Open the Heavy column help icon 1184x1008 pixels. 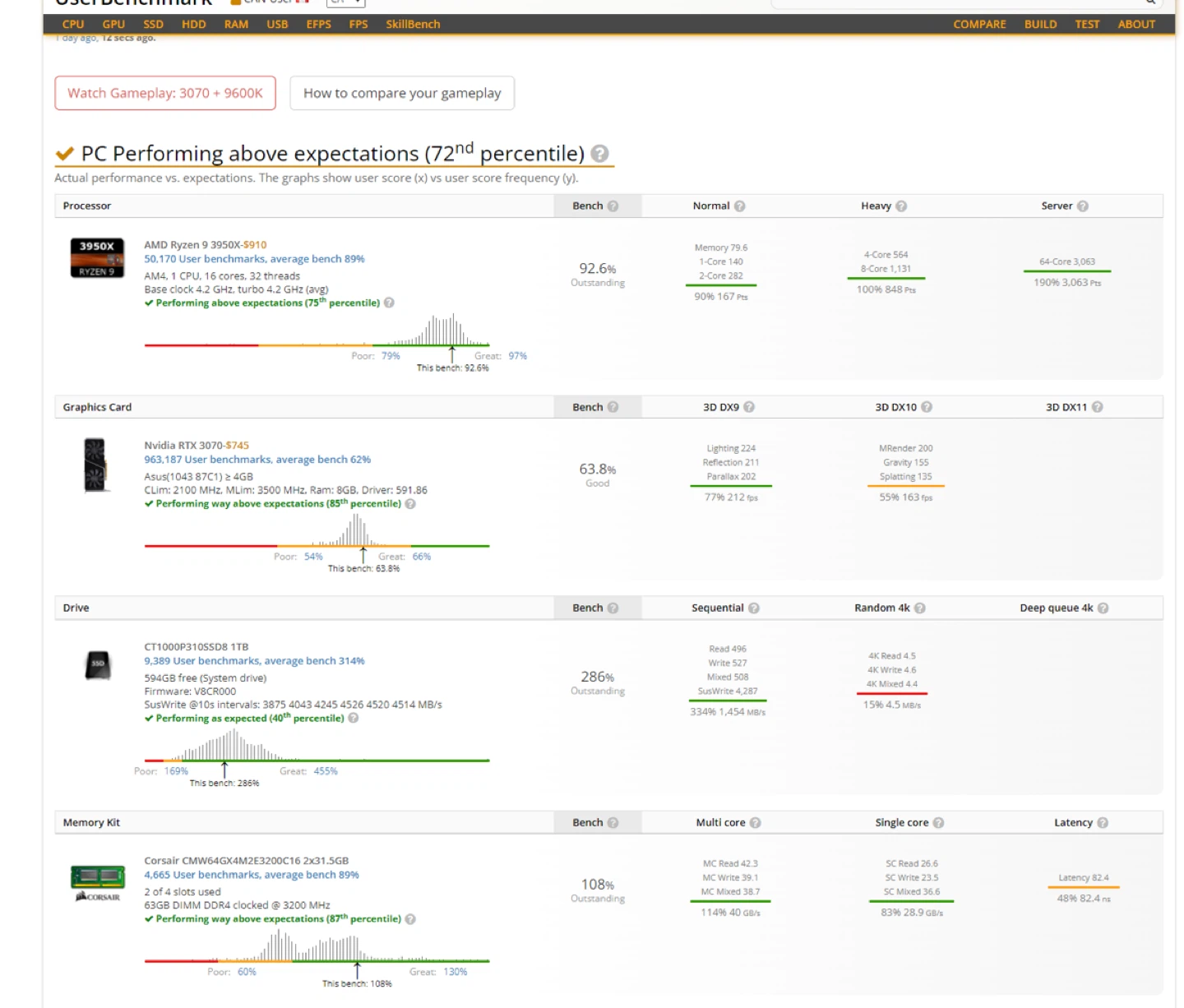coord(901,206)
